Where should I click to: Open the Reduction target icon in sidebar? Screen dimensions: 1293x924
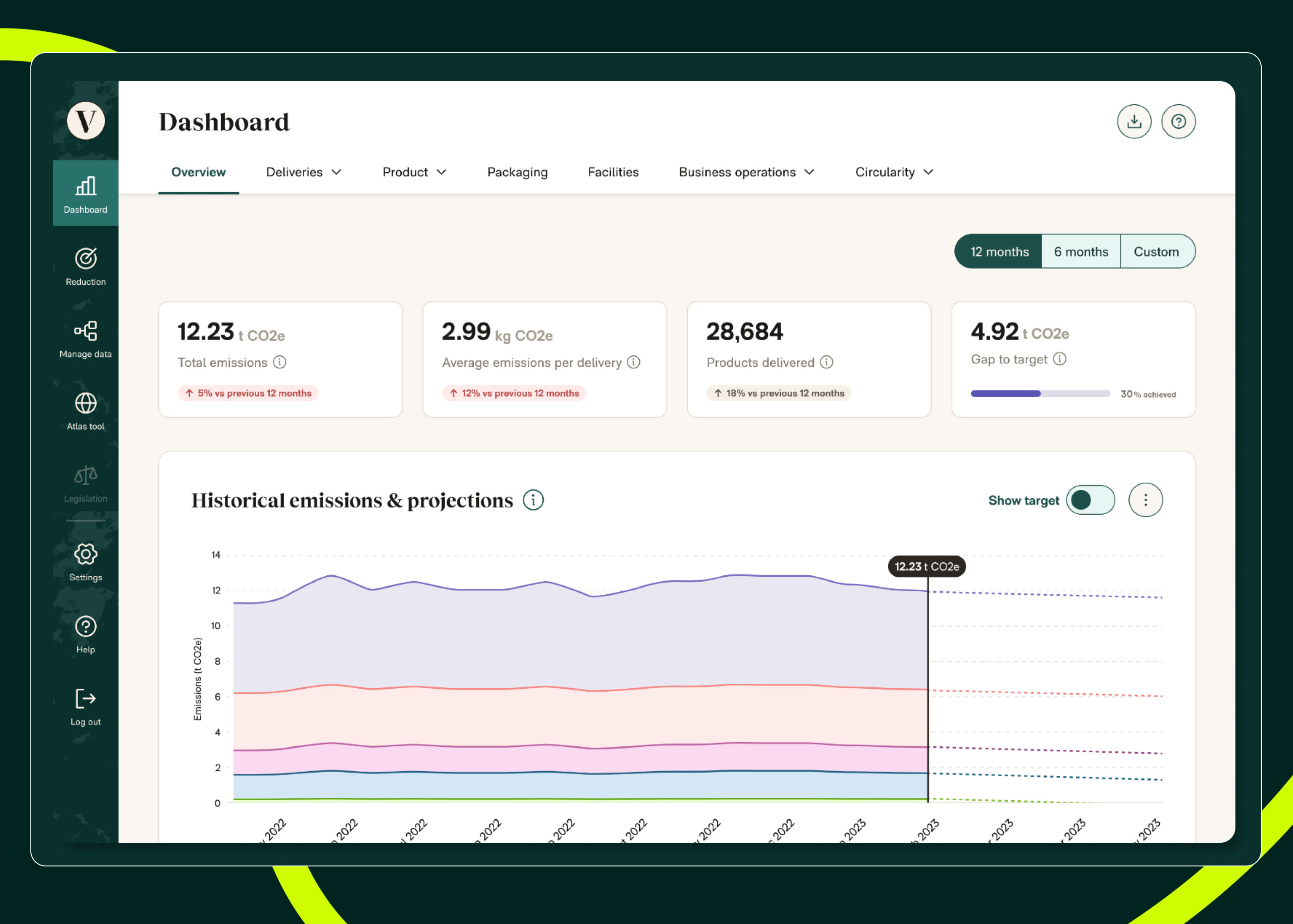coord(85,259)
